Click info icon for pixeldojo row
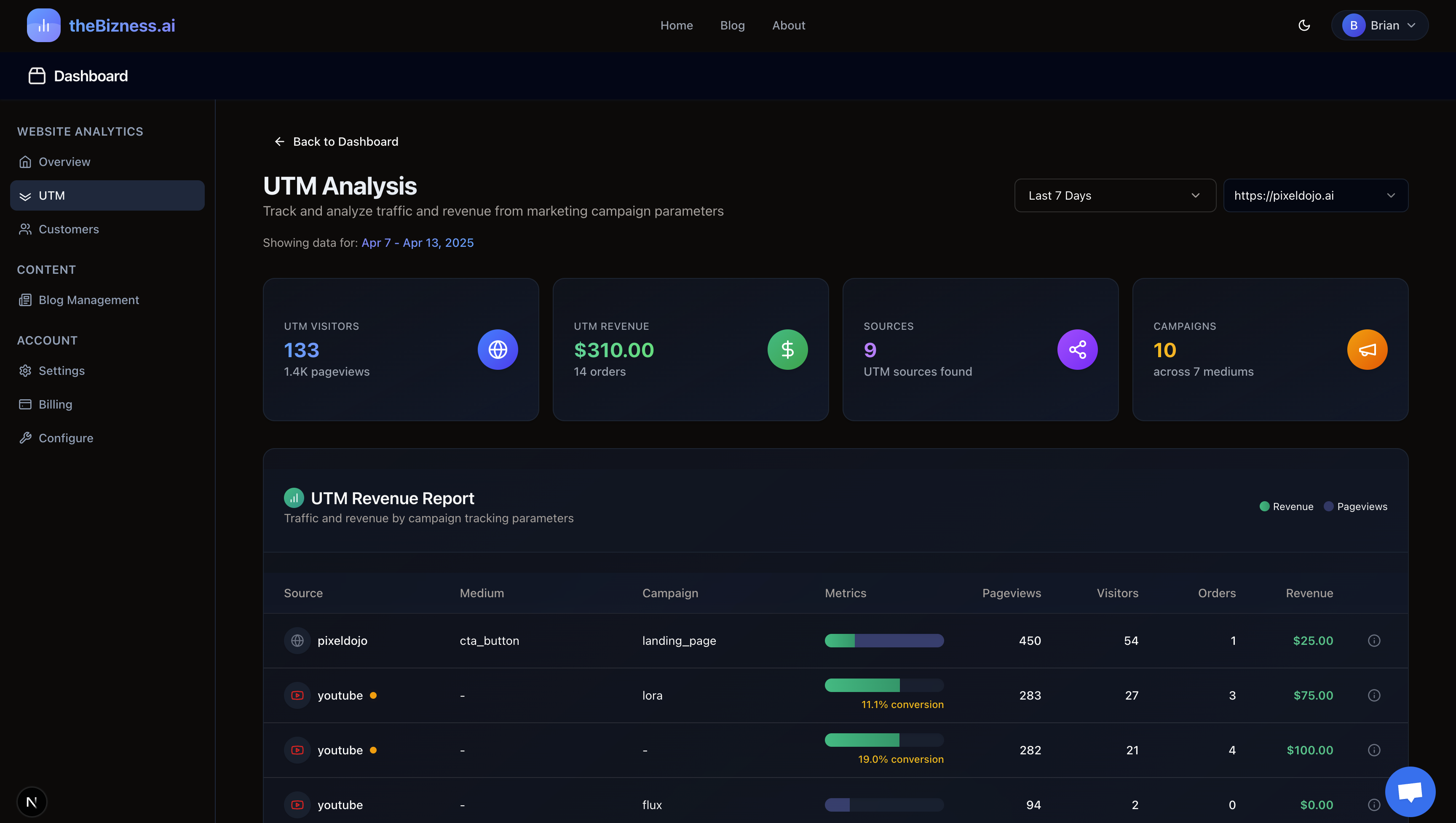Screen dimensions: 1456x823 pyautogui.click(x=1374, y=641)
